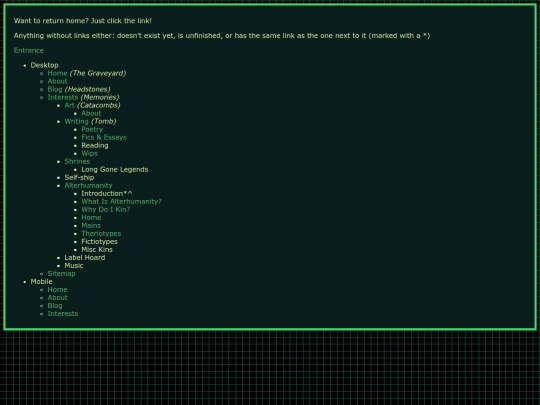540x405 pixels.
Task: Open the Mobile About link
Action: tap(57, 298)
